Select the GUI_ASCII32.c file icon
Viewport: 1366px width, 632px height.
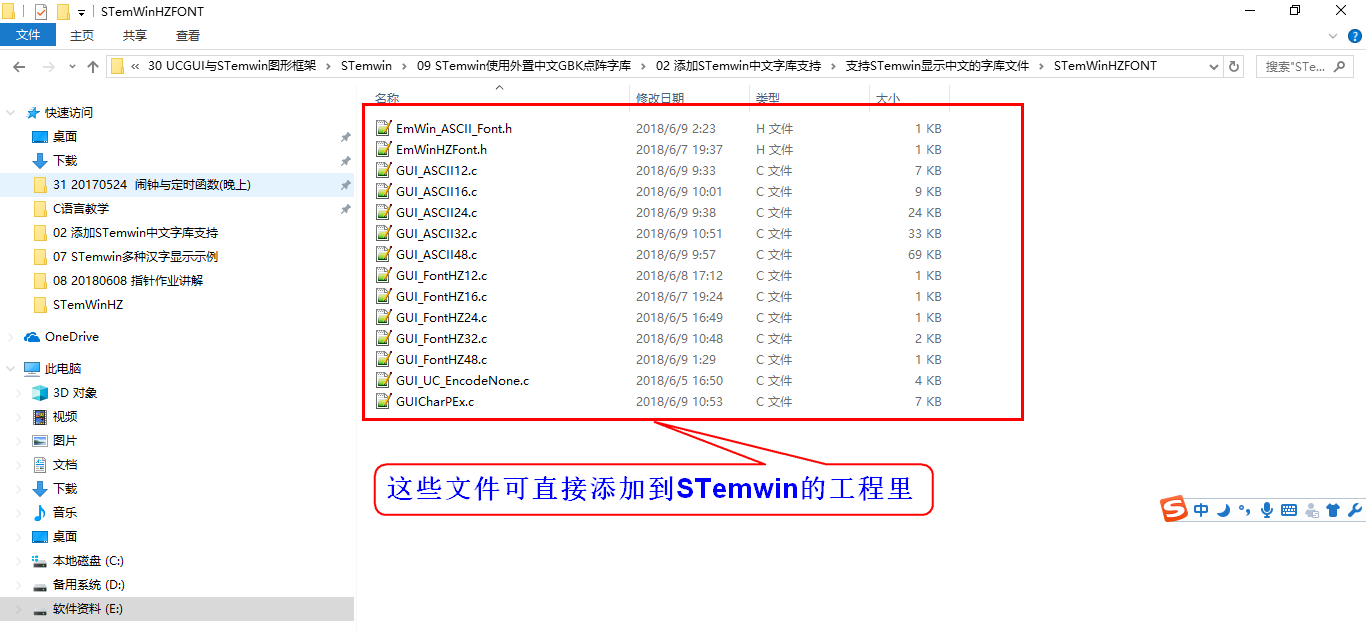(x=383, y=233)
